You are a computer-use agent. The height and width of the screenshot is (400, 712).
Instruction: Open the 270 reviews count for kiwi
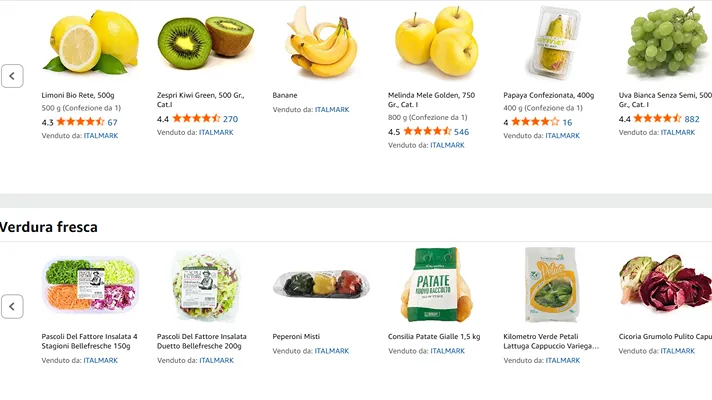[x=230, y=119]
